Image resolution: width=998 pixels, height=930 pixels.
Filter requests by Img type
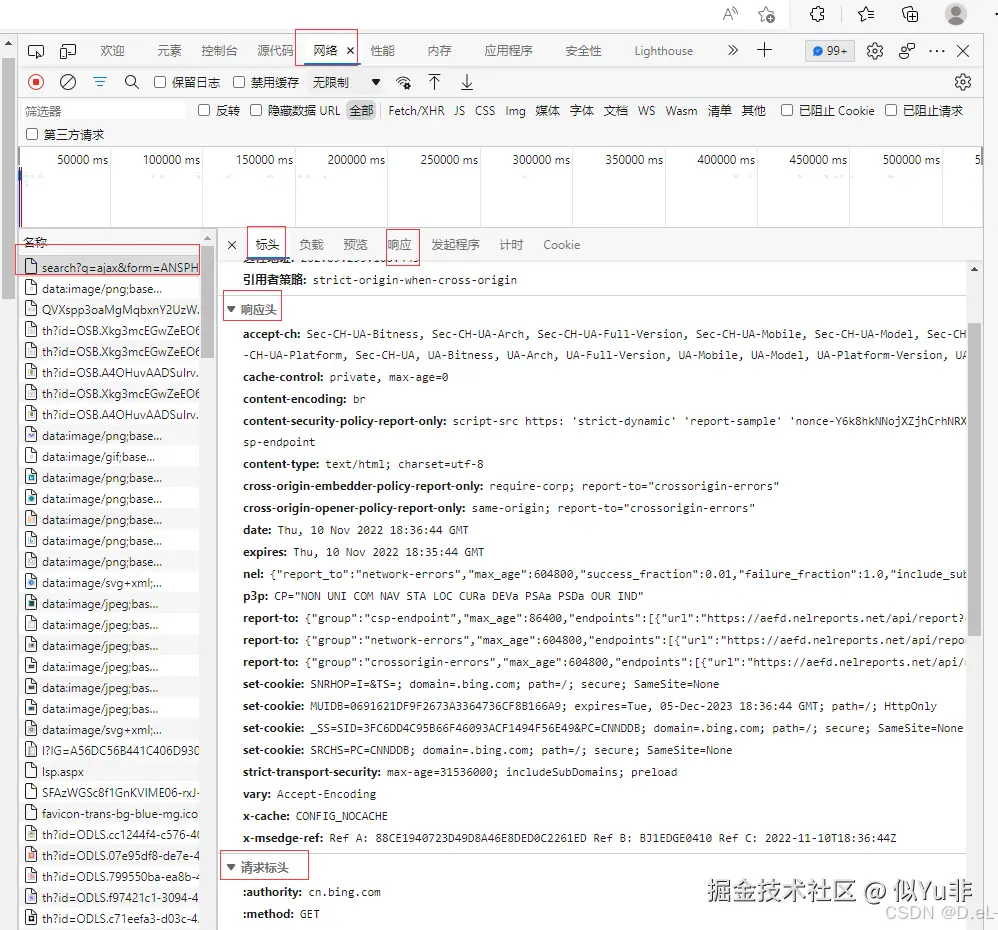tap(516, 111)
